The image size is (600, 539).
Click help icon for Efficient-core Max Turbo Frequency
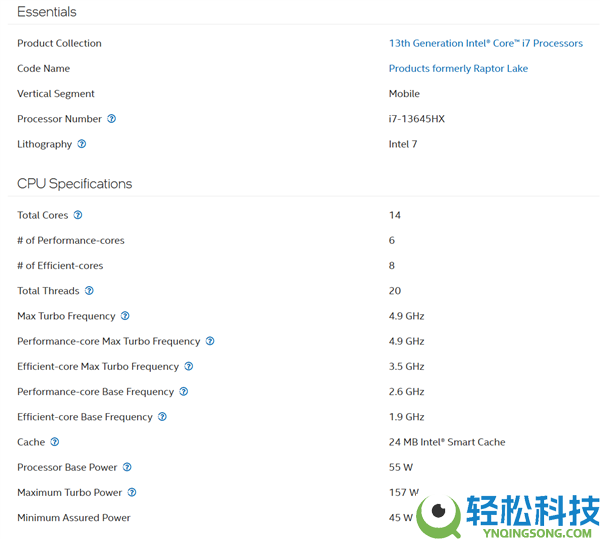[x=189, y=366]
